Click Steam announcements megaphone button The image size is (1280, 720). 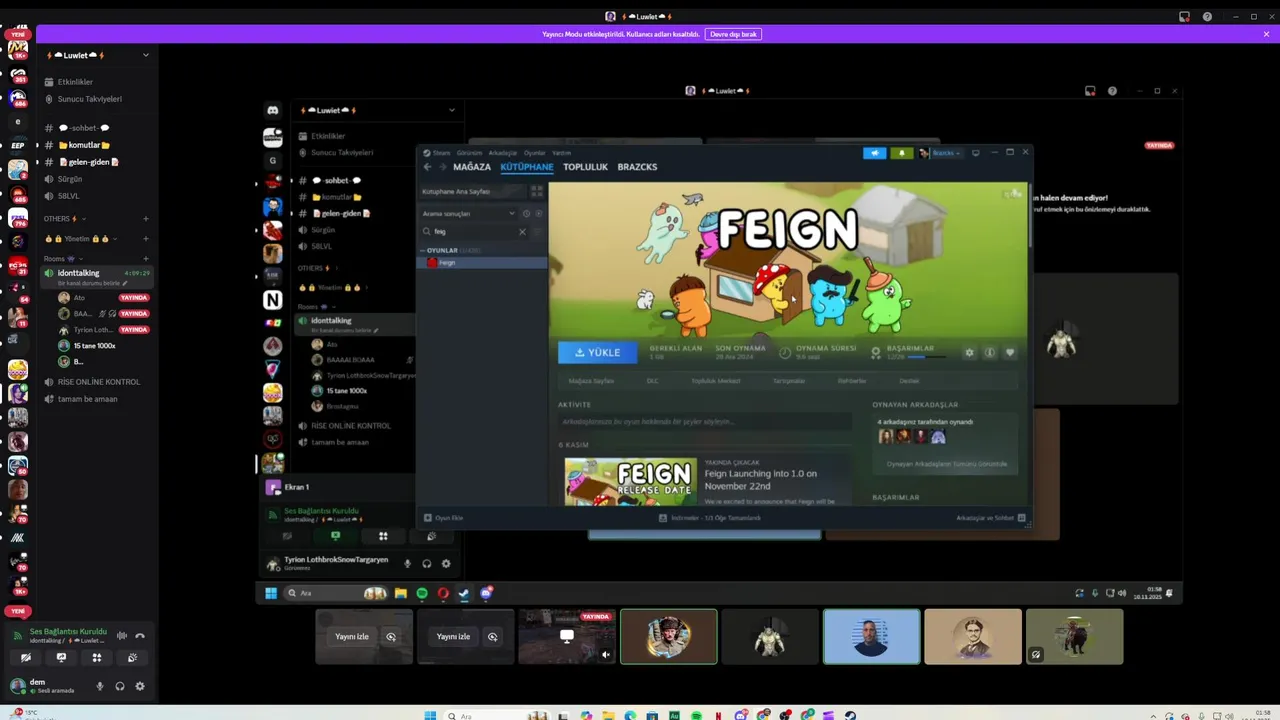[875, 153]
